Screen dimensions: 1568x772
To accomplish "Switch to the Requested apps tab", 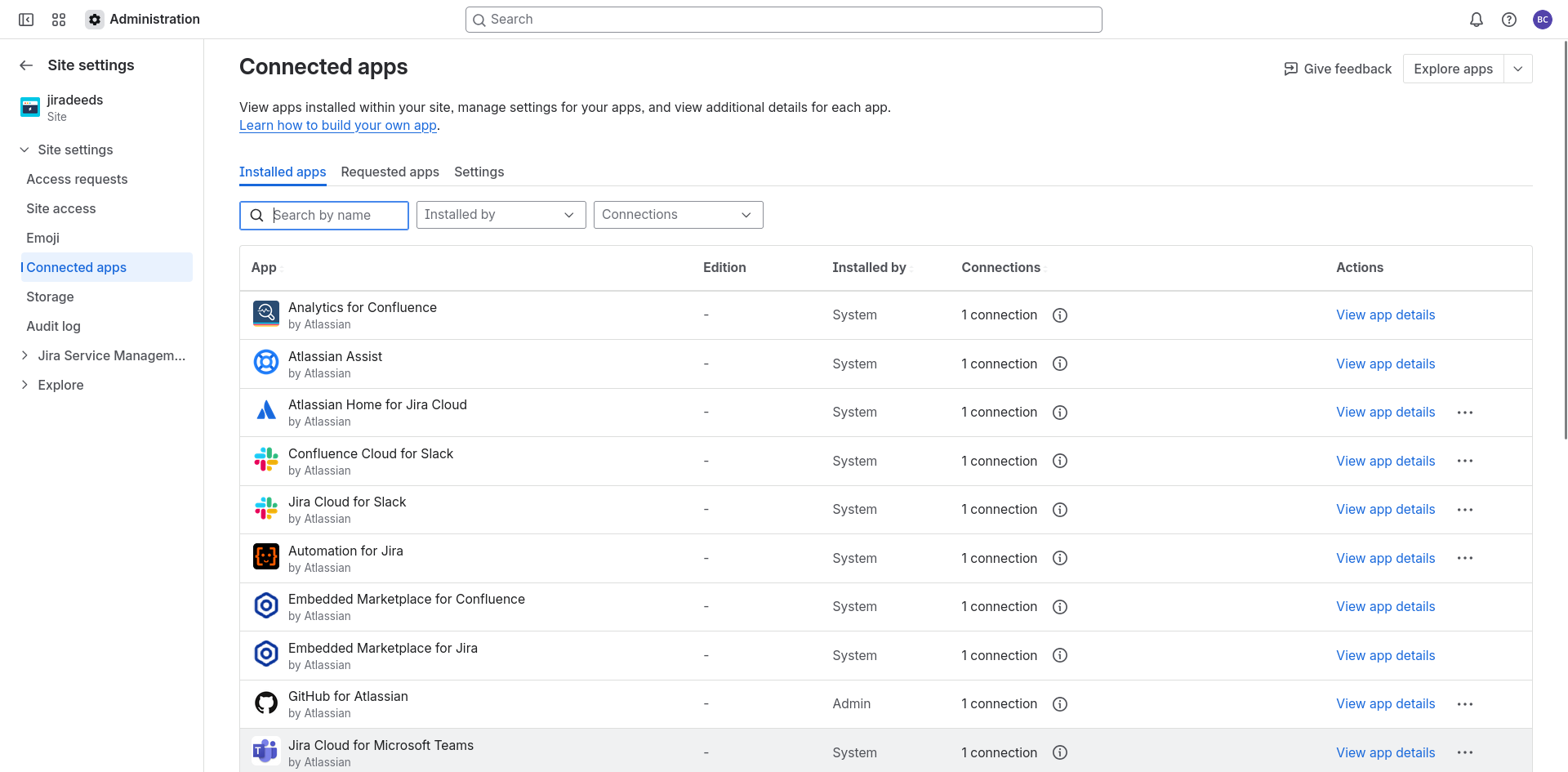I will pos(390,172).
